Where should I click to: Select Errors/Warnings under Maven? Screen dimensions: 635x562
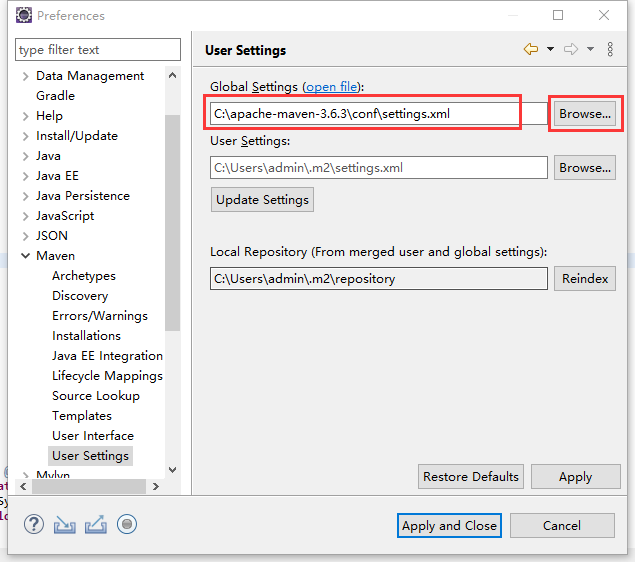[99, 316]
